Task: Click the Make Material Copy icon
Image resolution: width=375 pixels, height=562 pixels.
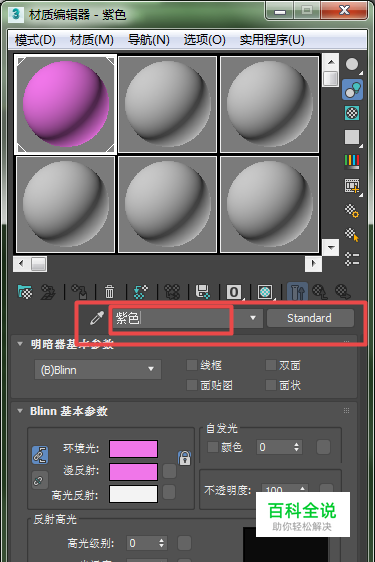Action: click(141, 292)
